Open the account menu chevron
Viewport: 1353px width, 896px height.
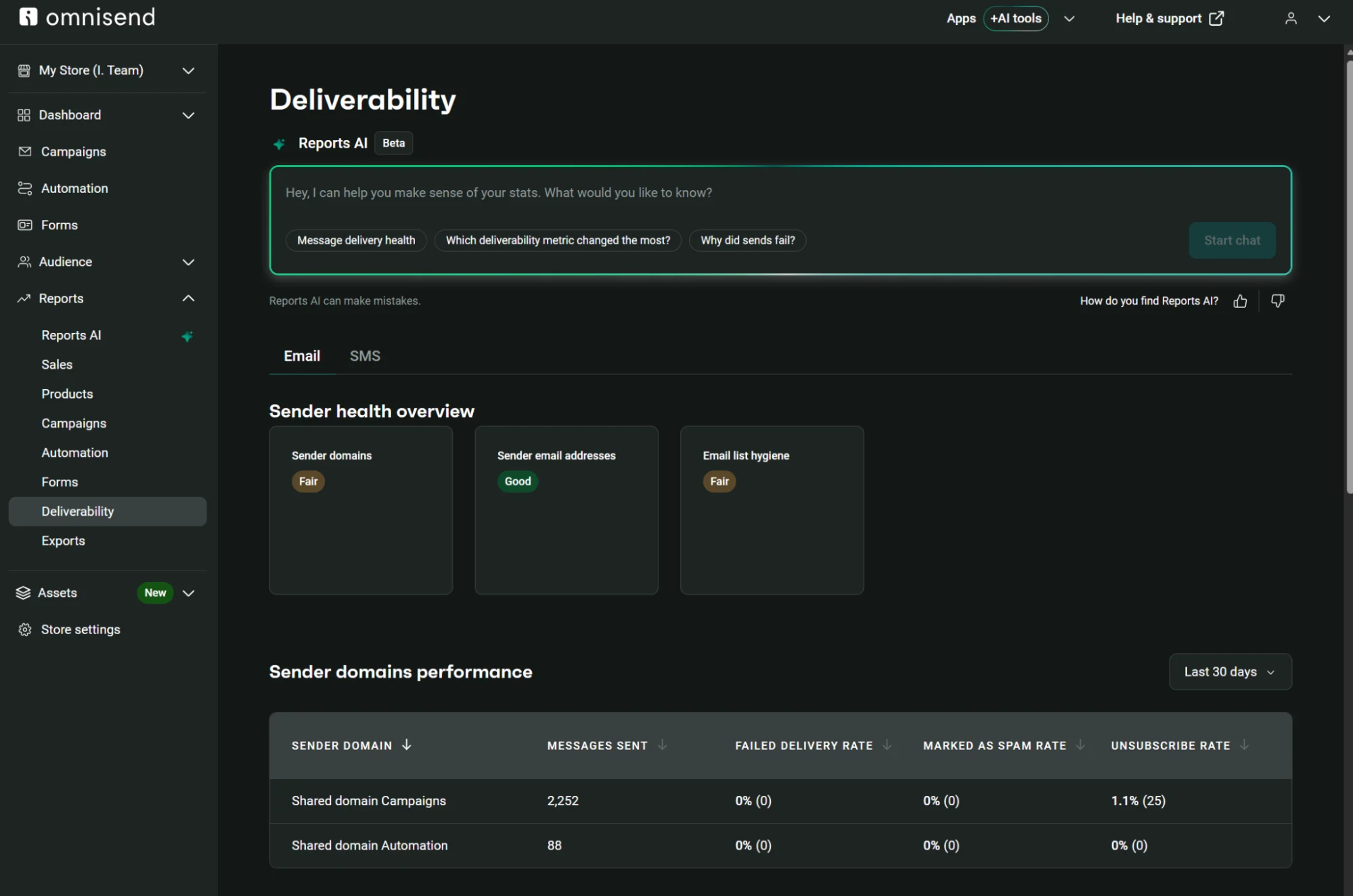[1323, 18]
